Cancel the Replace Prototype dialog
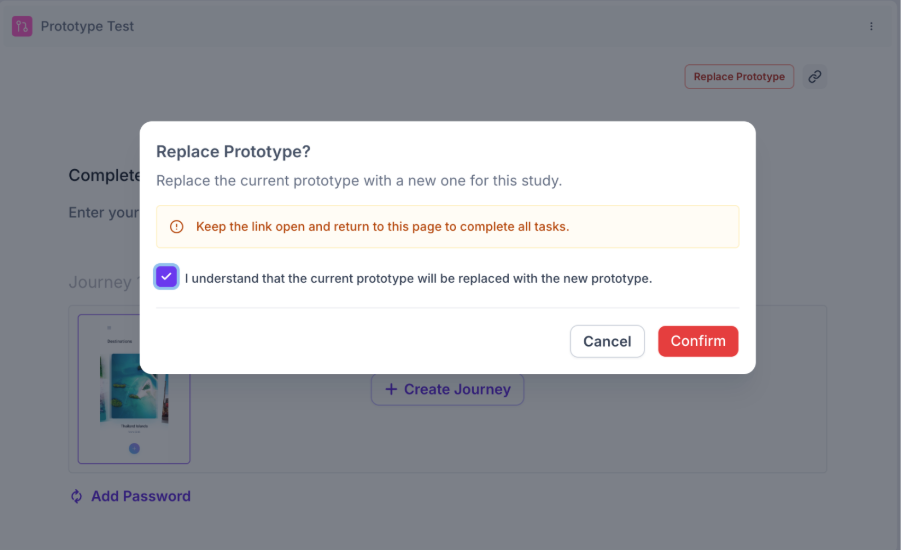 607,341
